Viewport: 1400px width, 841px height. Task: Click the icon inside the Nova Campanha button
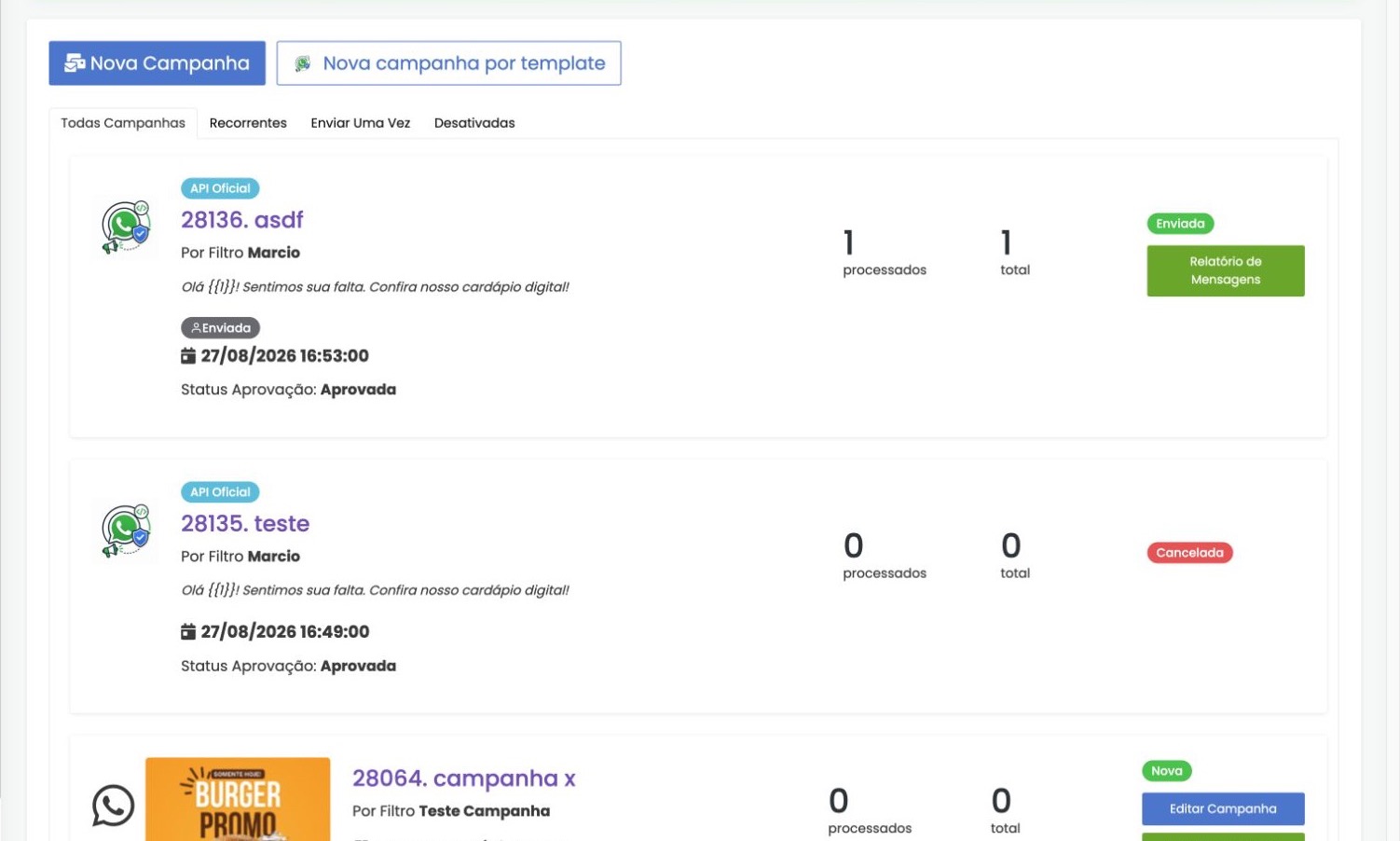75,63
